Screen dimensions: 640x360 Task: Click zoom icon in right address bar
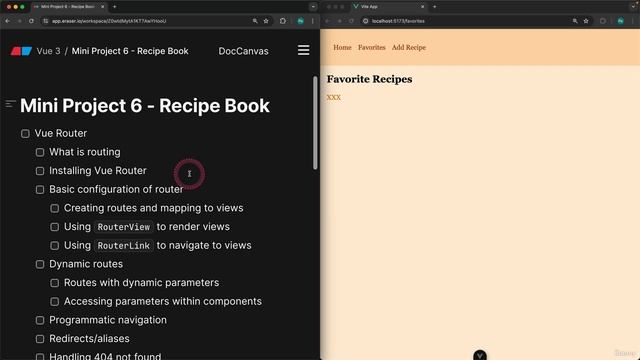click(575, 21)
